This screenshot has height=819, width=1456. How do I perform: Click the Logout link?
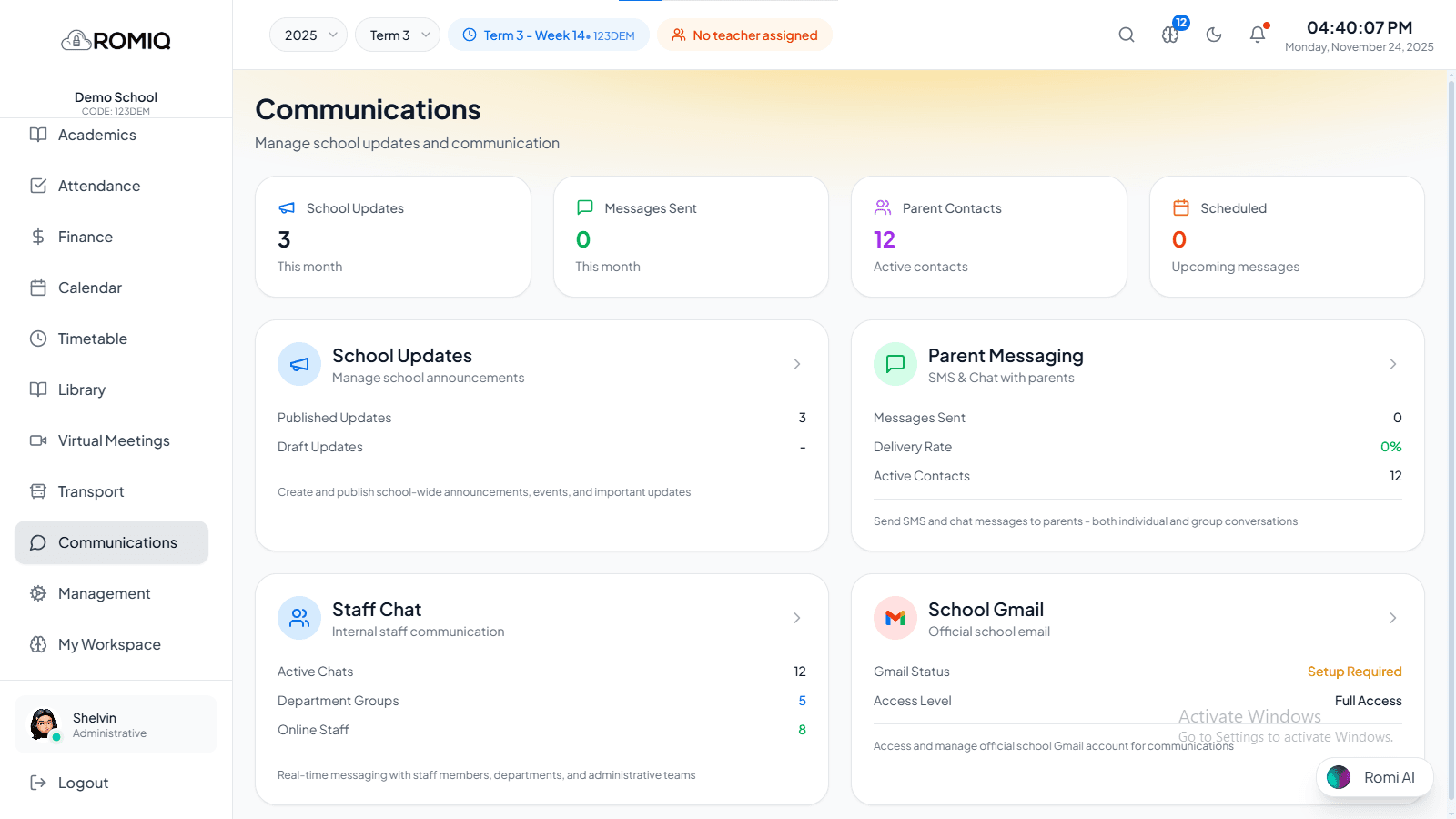click(x=83, y=783)
